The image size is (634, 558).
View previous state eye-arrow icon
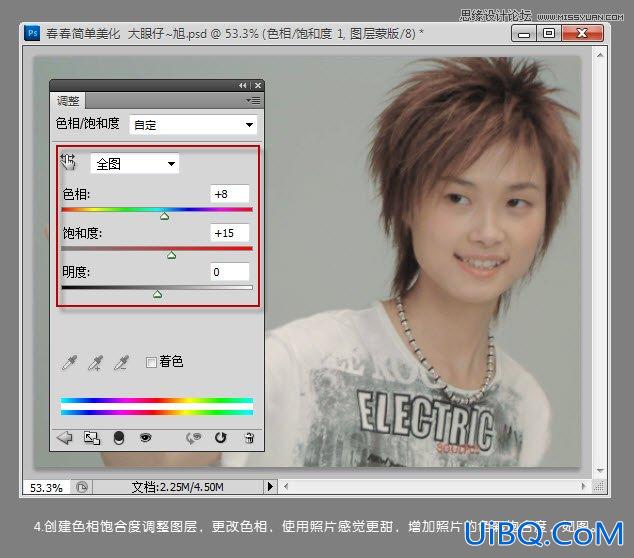click(x=193, y=438)
